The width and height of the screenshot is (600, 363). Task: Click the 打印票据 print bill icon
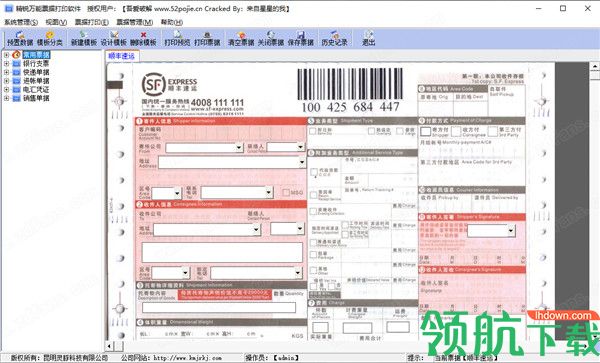(x=207, y=39)
